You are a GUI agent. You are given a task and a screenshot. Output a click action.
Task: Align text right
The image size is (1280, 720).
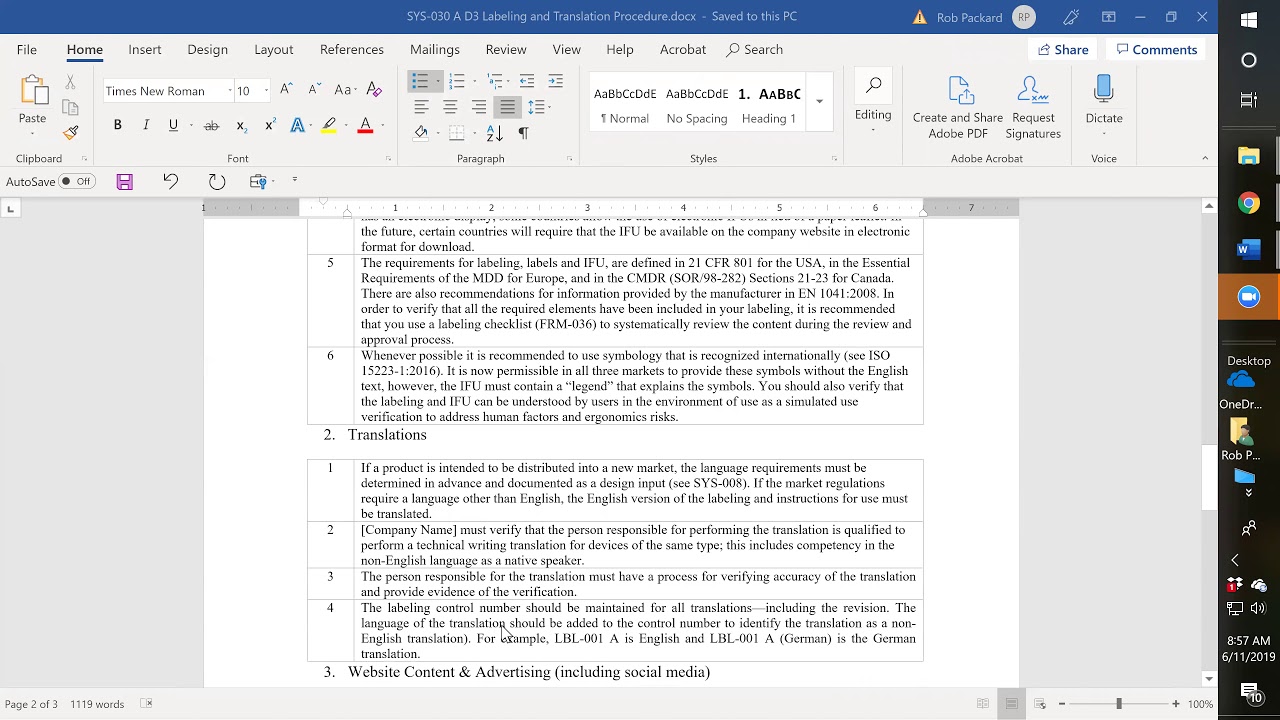click(x=479, y=107)
